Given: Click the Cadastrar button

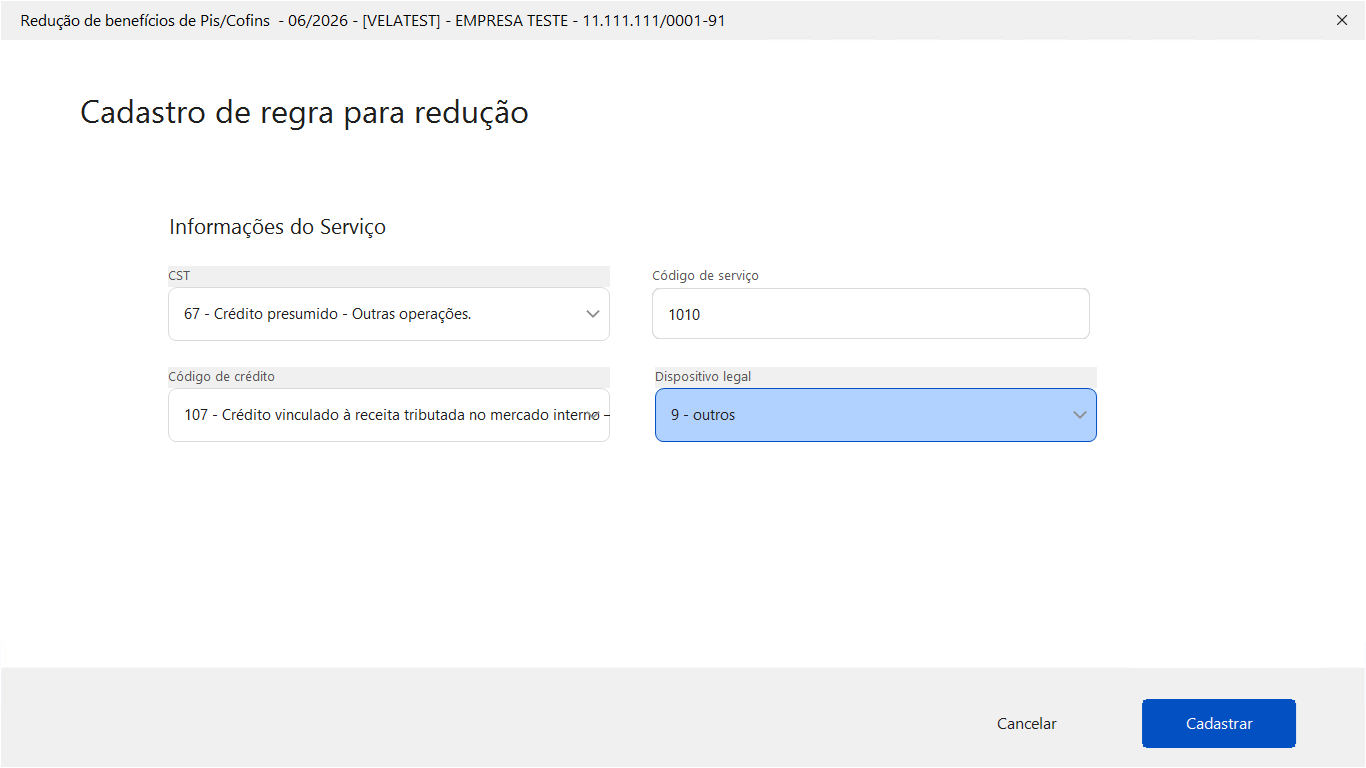Looking at the screenshot, I should click(1219, 724).
